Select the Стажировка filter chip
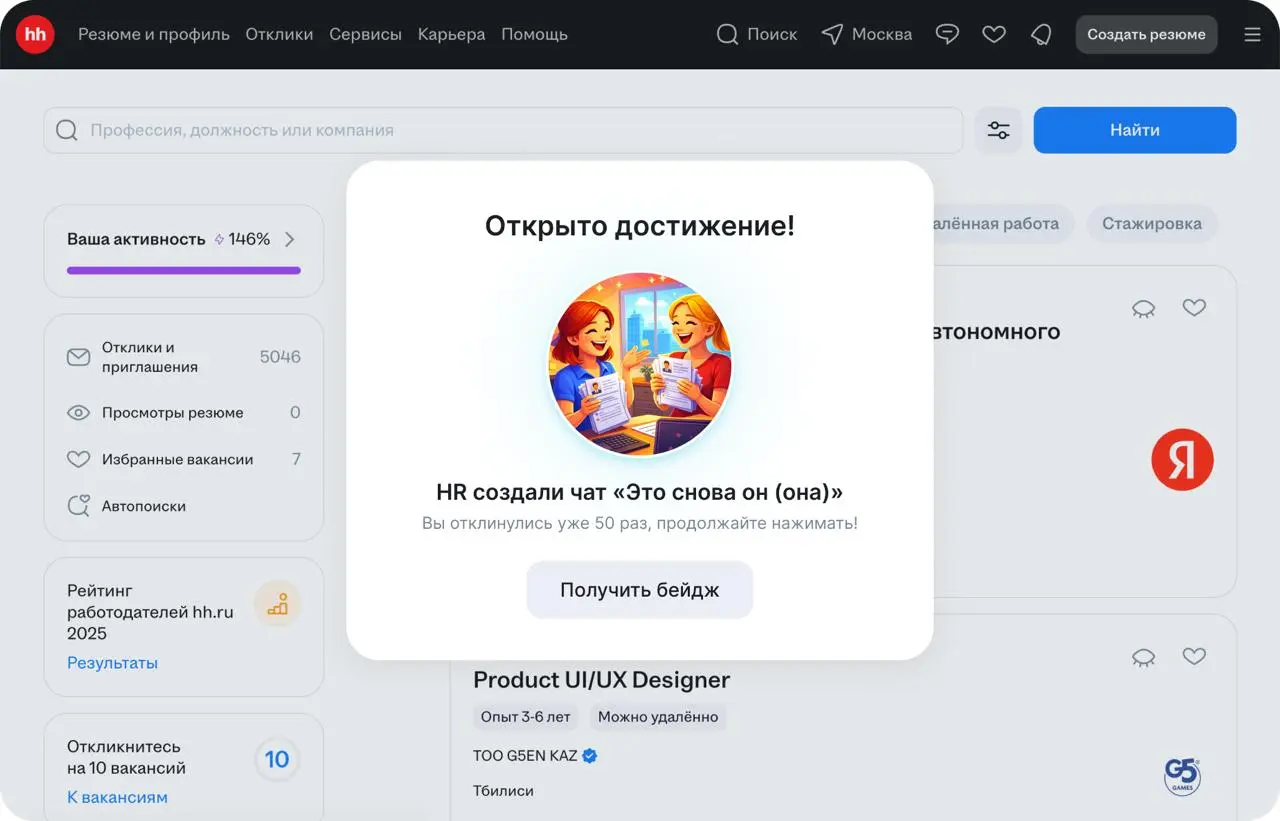The image size is (1280, 821). click(1152, 224)
